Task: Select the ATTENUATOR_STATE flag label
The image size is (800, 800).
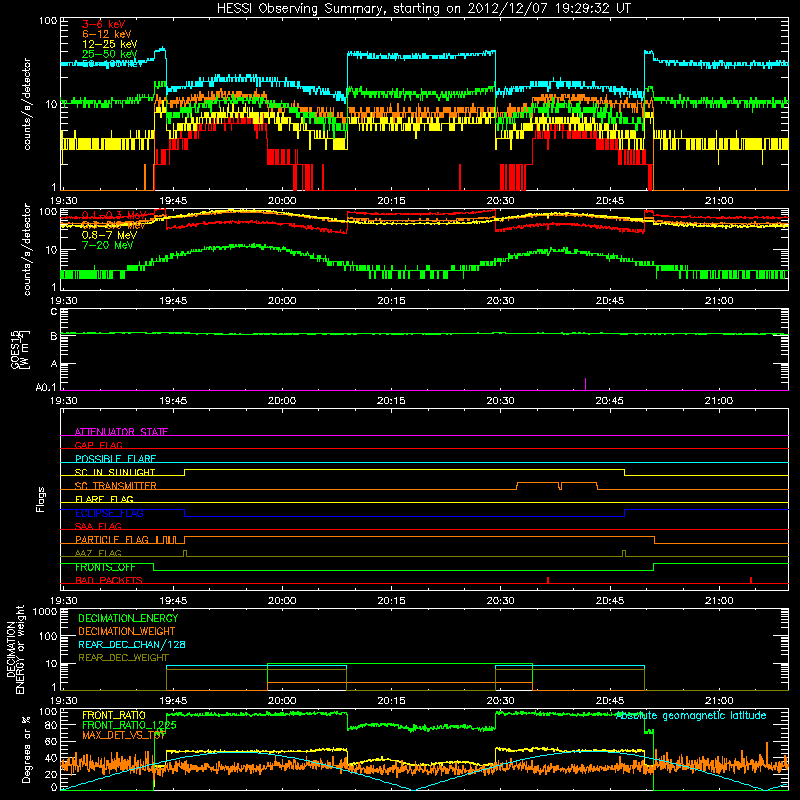Action: tap(121, 432)
